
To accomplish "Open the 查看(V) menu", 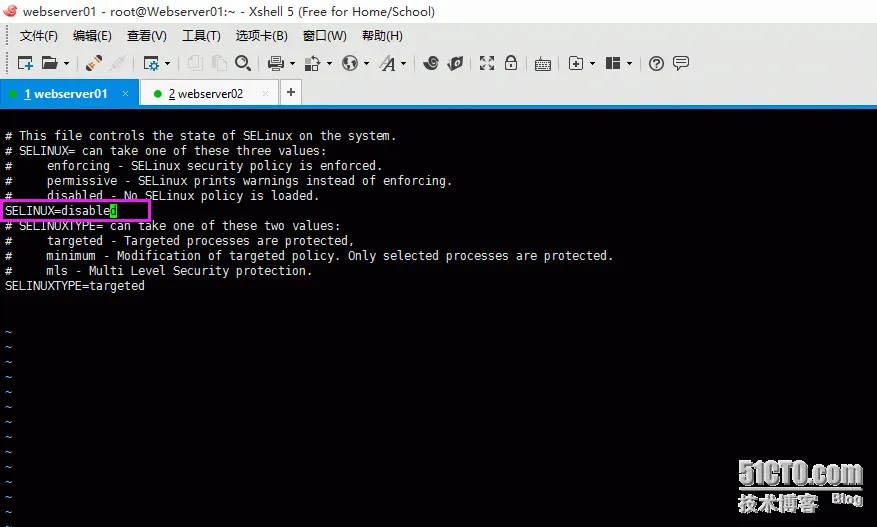I will [147, 36].
